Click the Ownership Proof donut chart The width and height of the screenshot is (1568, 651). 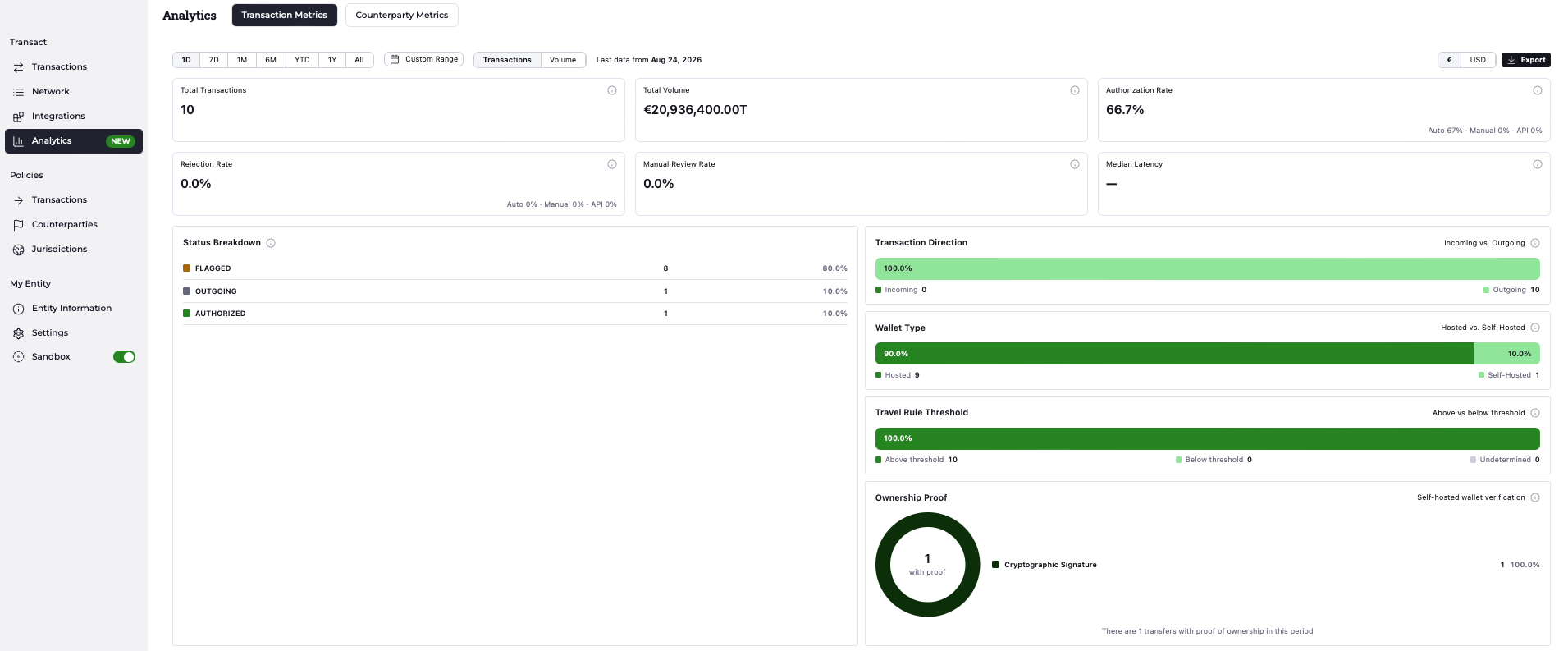(x=928, y=565)
